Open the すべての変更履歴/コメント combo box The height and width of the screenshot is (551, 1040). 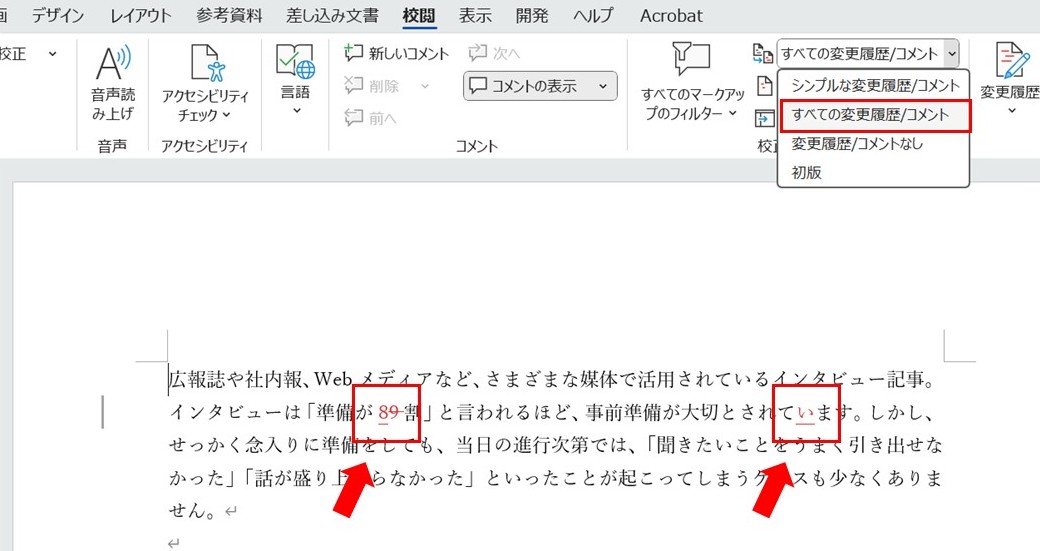click(x=868, y=54)
